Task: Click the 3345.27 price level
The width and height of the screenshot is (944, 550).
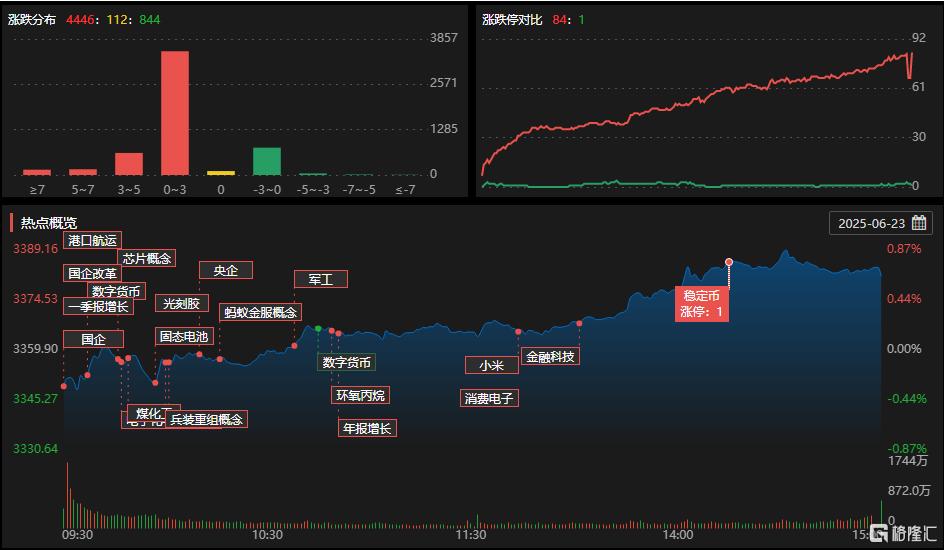Action: 36,398
